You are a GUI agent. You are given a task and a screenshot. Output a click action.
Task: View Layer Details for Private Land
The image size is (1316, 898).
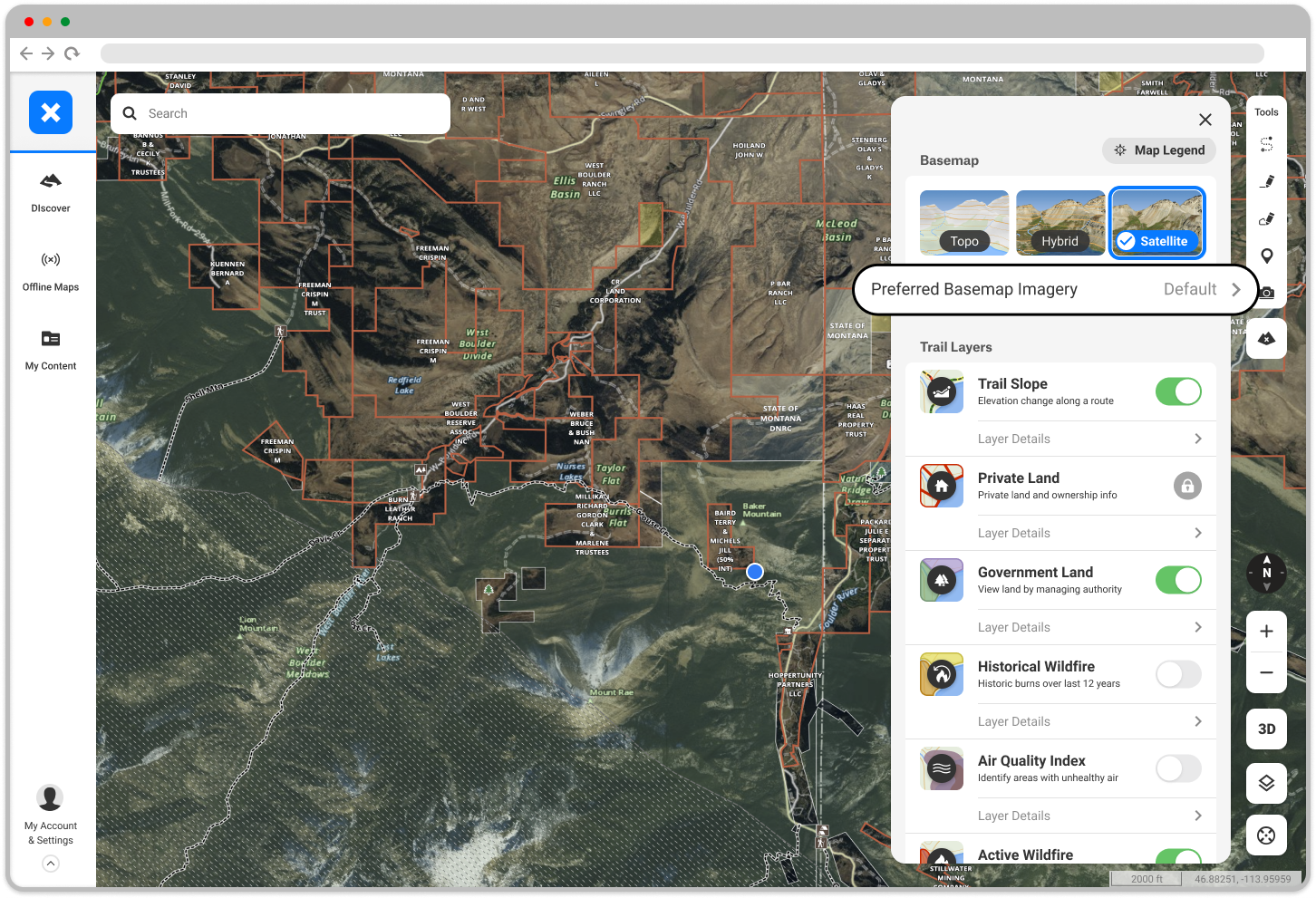coord(1088,533)
